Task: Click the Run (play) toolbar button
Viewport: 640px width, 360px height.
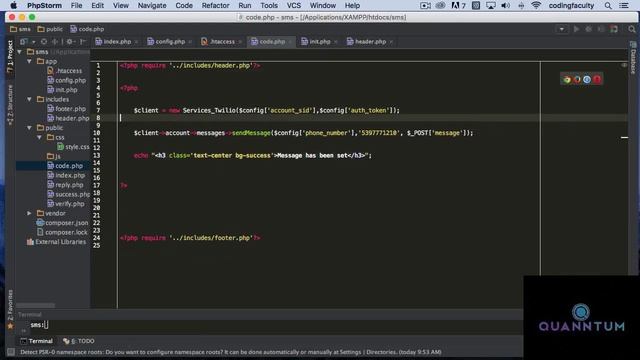Action: [576, 29]
